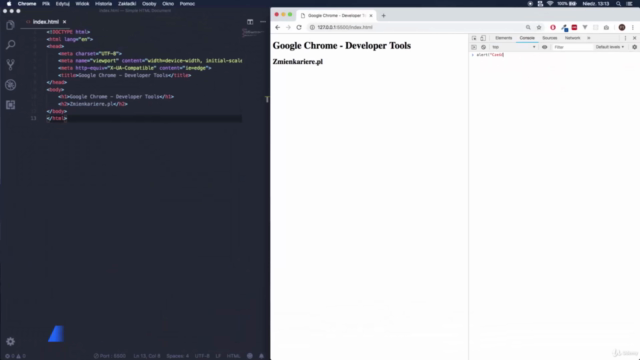Clear the console

pos(483,47)
